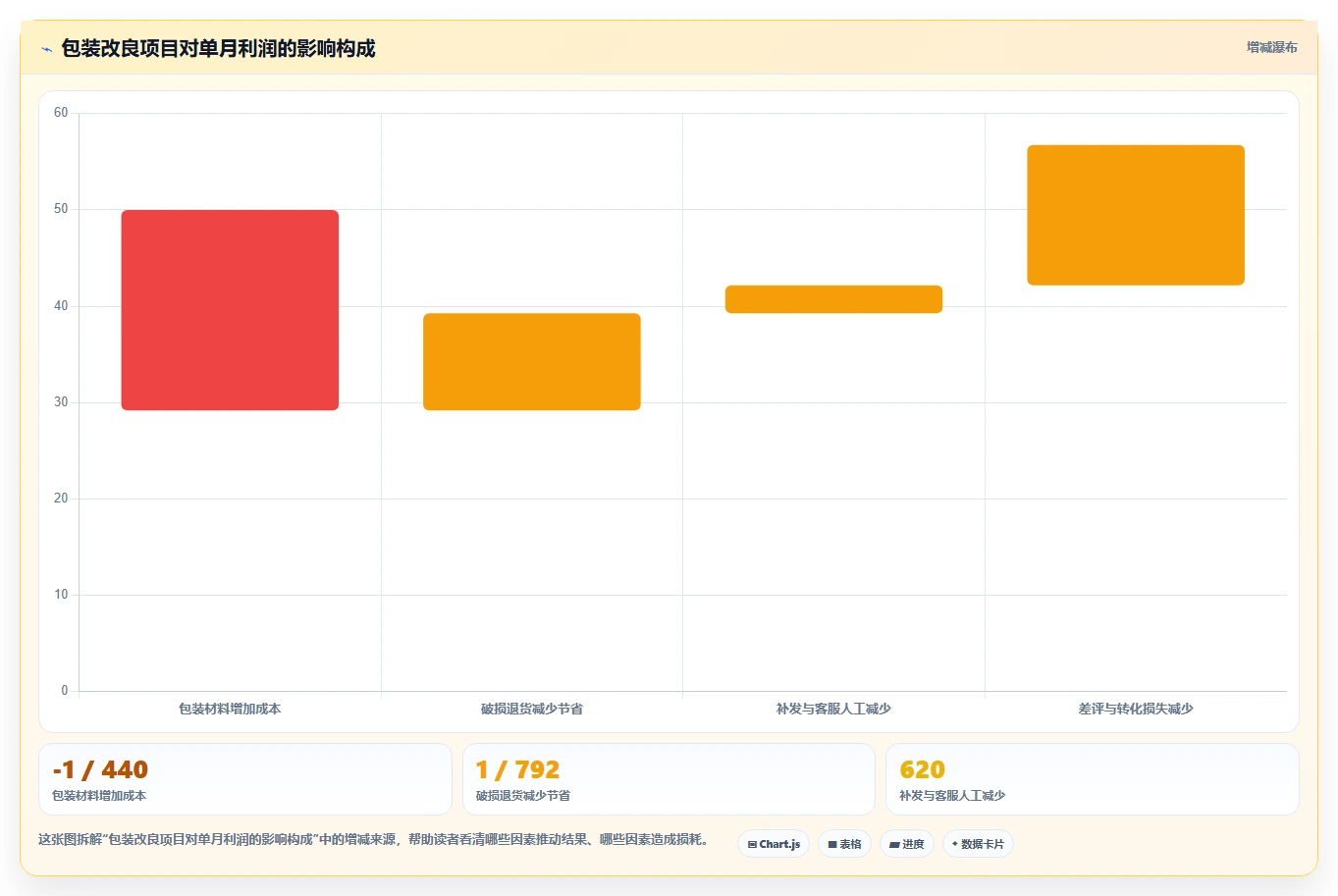Click the 增减瀑布 label in header
1338x896 pixels.
[x=1271, y=47]
